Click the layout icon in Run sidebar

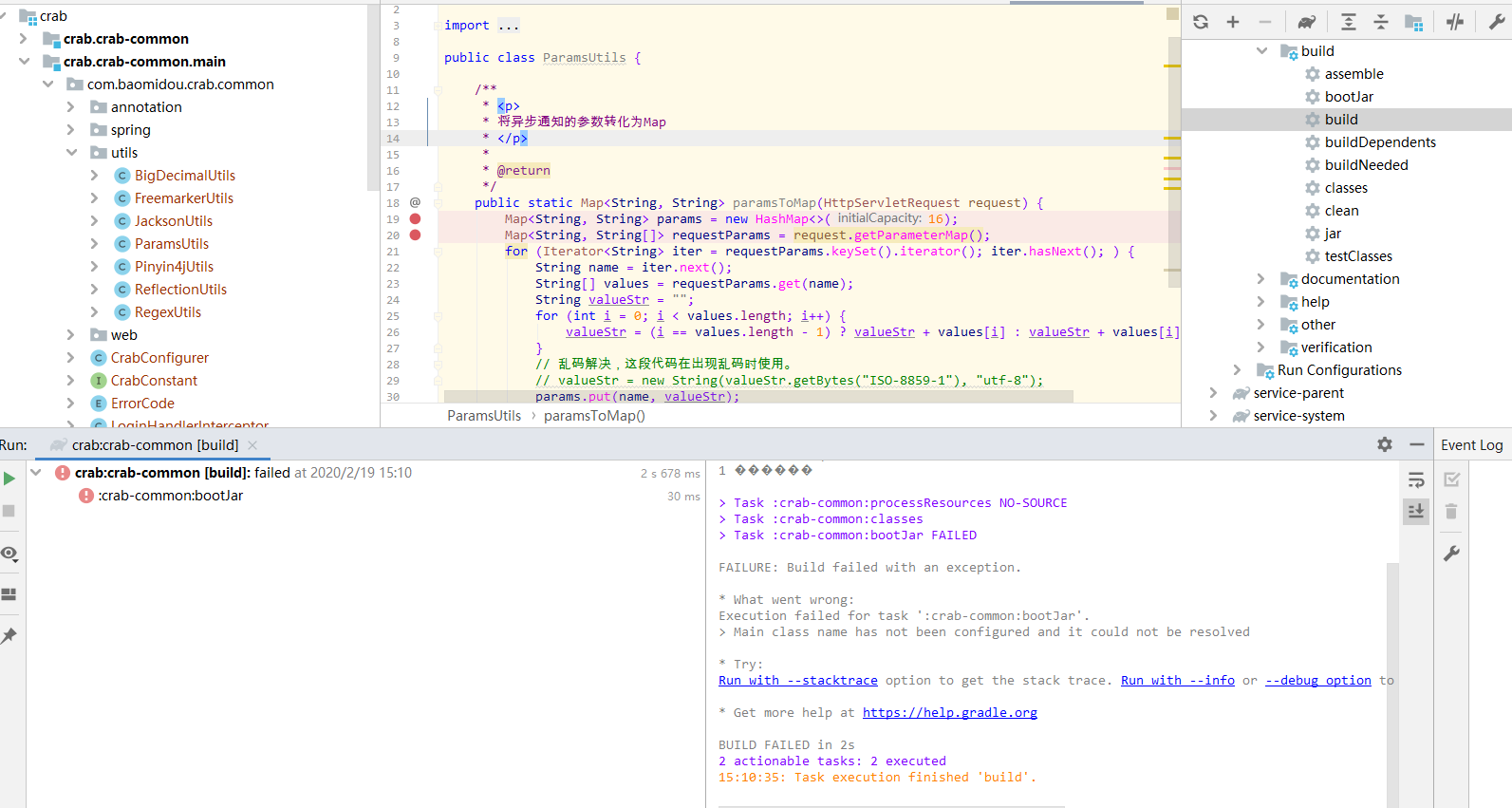click(x=9, y=594)
